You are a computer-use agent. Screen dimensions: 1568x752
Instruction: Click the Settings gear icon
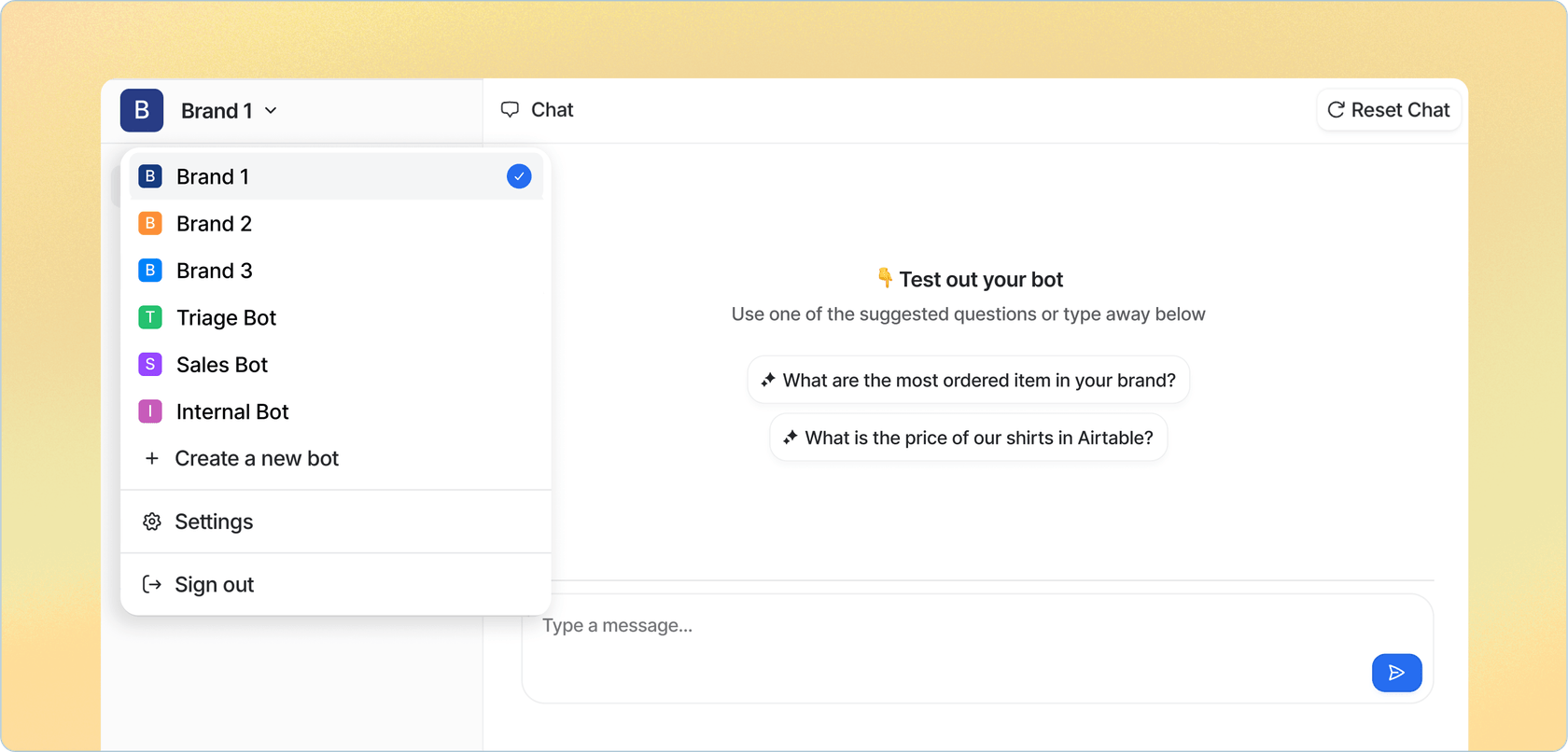151,522
